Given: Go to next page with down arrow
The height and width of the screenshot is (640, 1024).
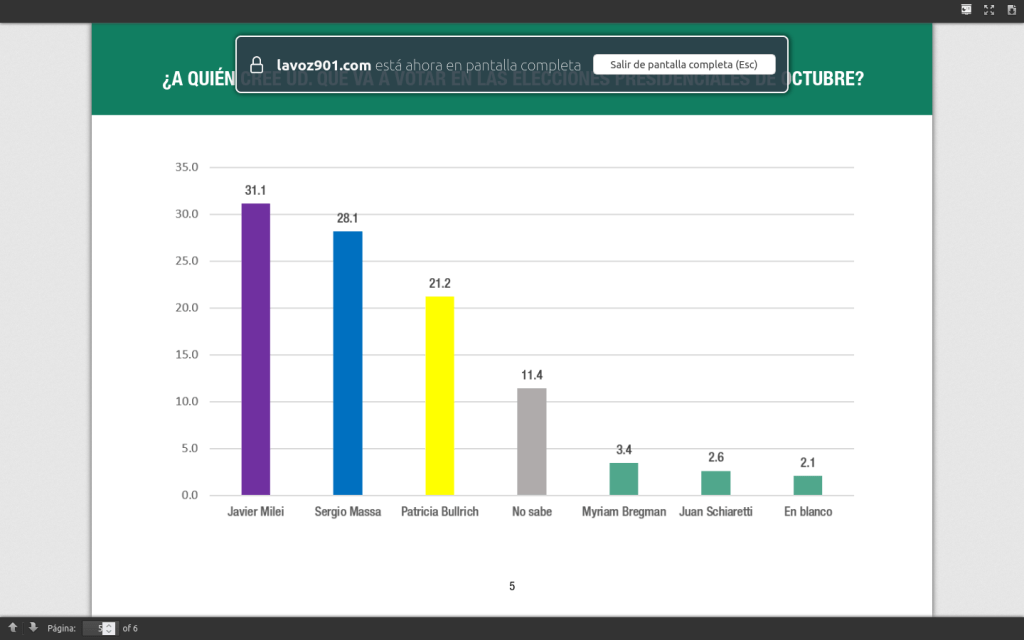Looking at the screenshot, I should coord(32,627).
